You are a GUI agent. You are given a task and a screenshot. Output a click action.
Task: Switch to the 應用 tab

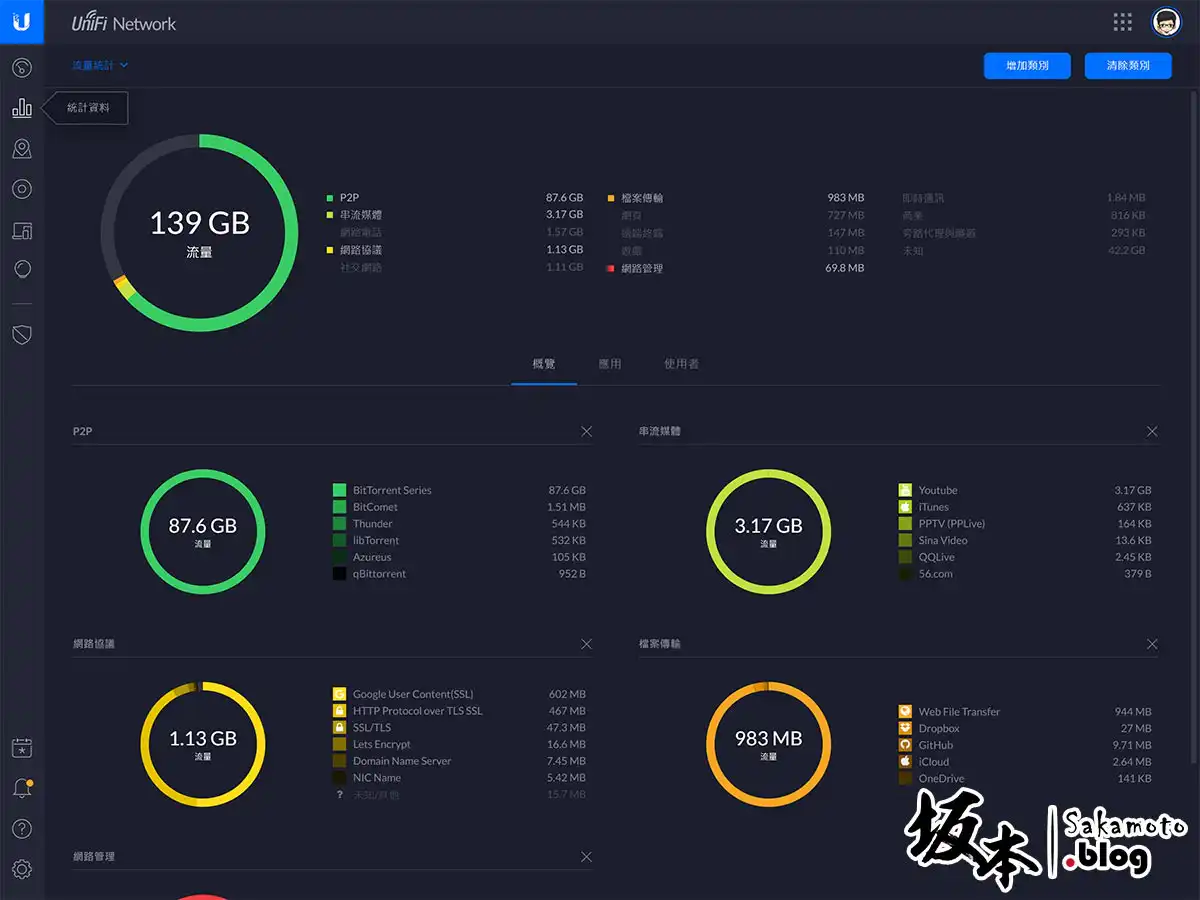pos(610,364)
